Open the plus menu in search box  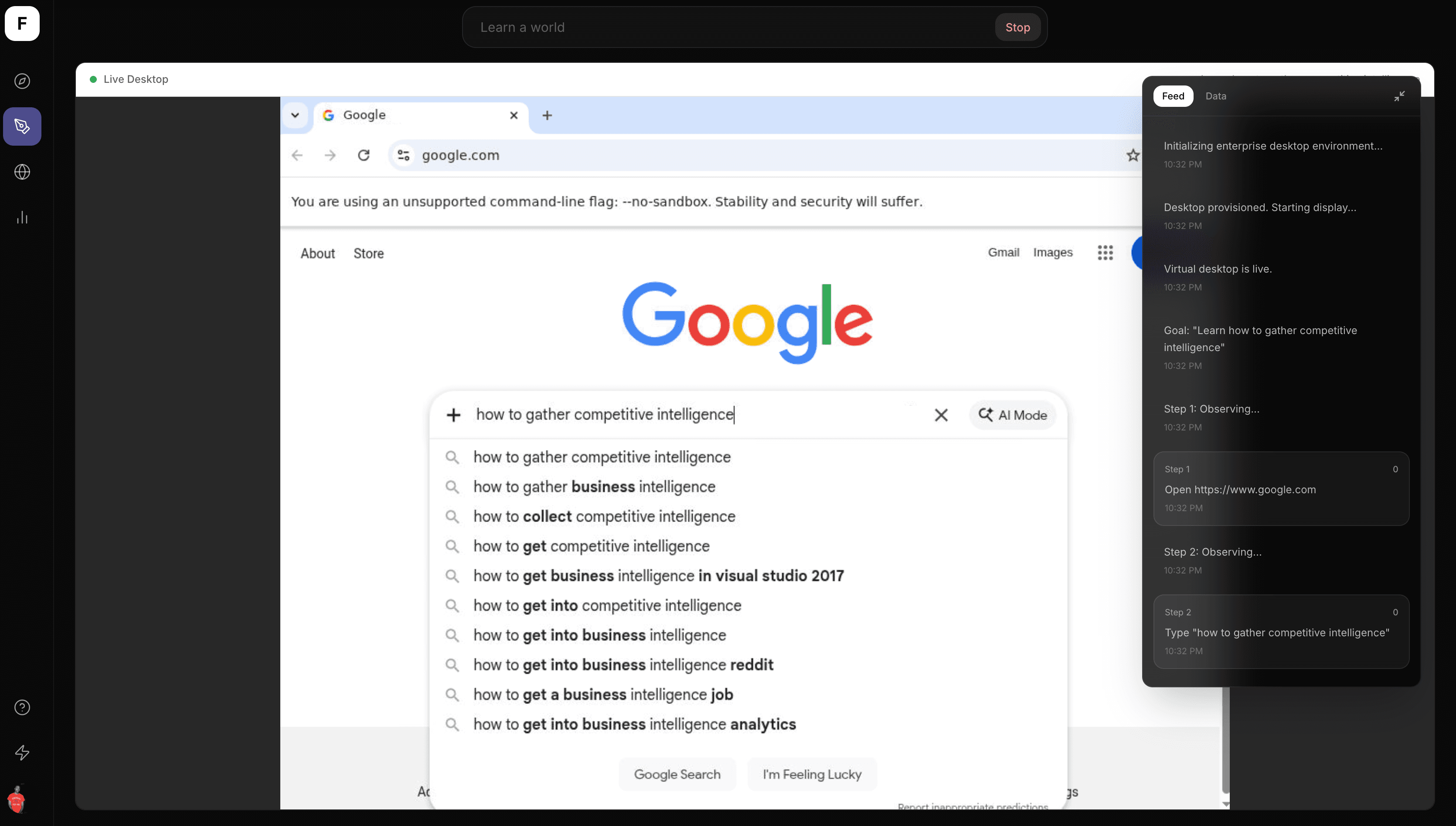pyautogui.click(x=453, y=415)
